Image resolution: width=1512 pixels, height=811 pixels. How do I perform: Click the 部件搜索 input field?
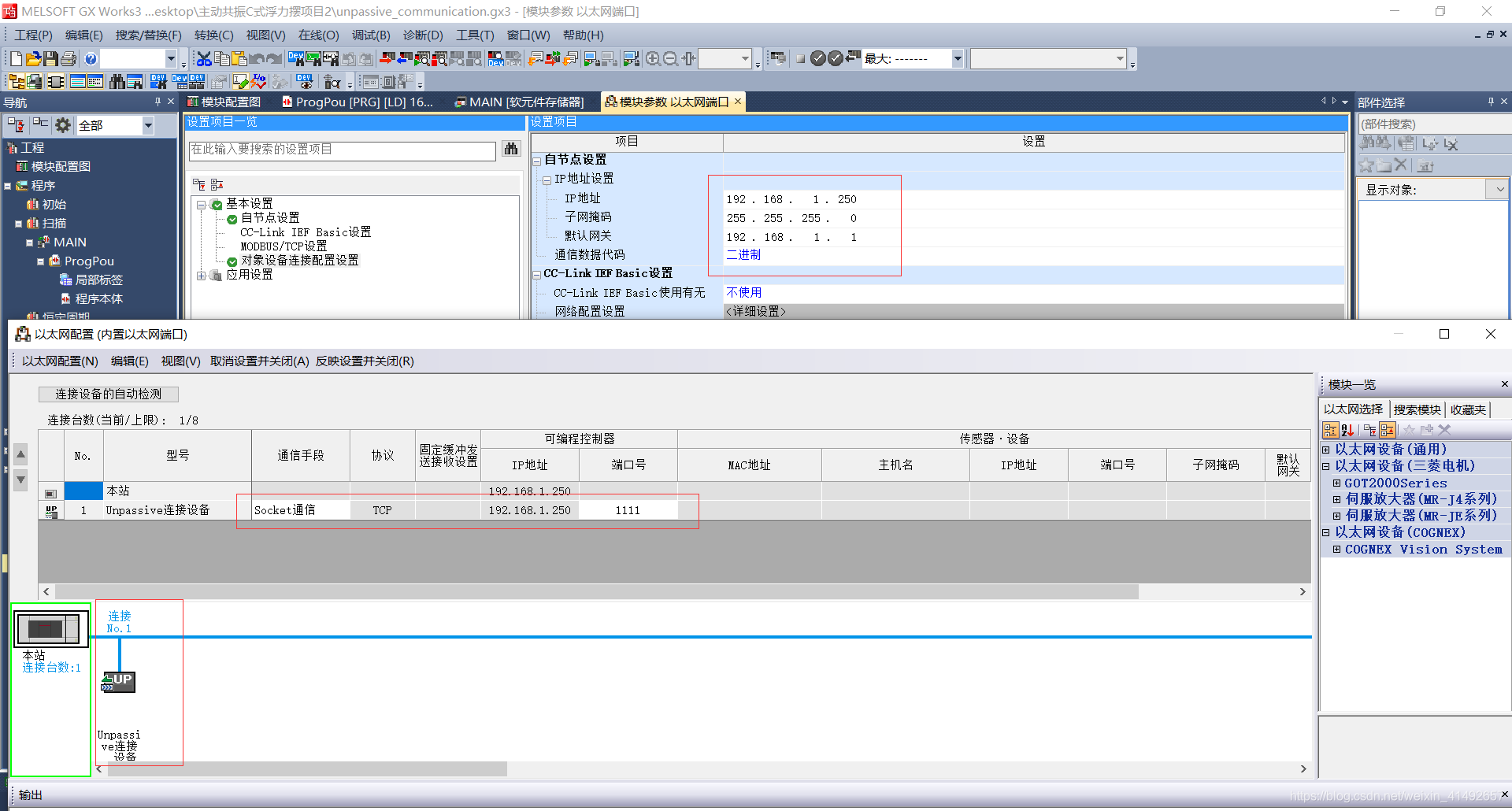point(1435,124)
